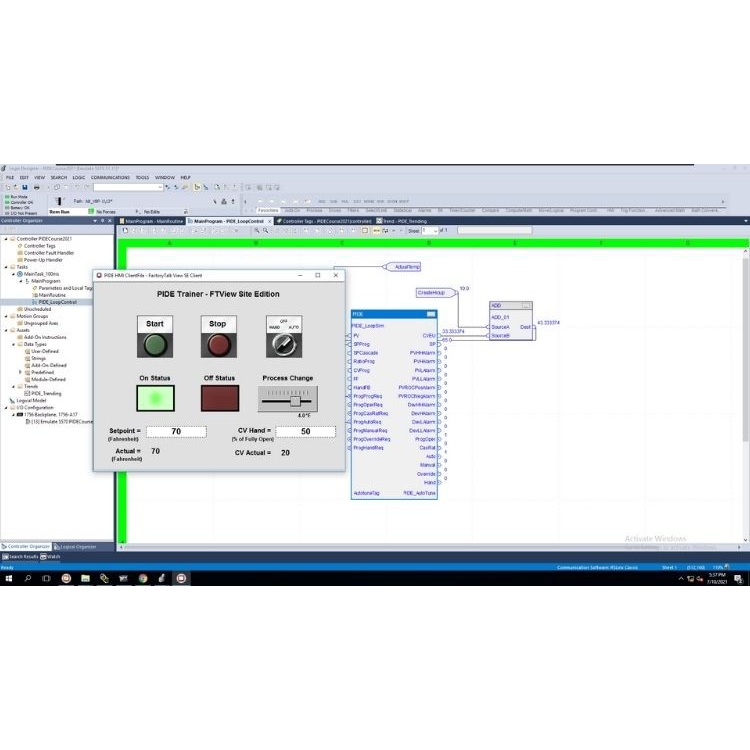This screenshot has width=750, height=750.
Task: Open the Sheet number dropdown
Action: pos(435,231)
